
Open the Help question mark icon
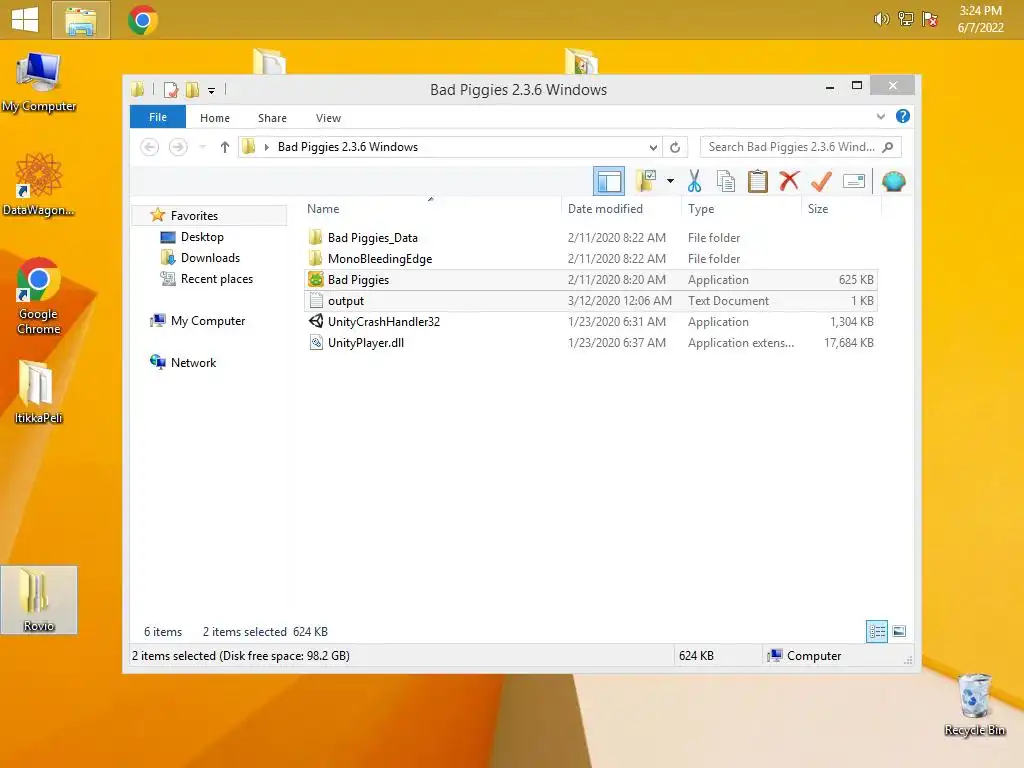pyautogui.click(x=903, y=116)
